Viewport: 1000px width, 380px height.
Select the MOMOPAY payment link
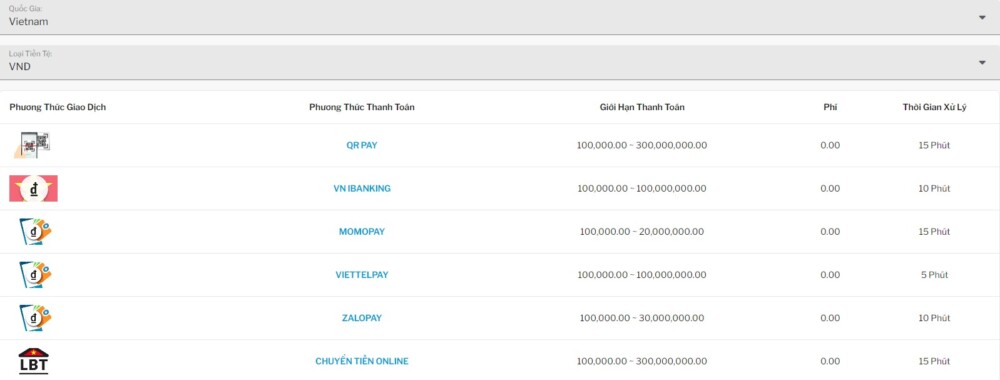(x=362, y=232)
